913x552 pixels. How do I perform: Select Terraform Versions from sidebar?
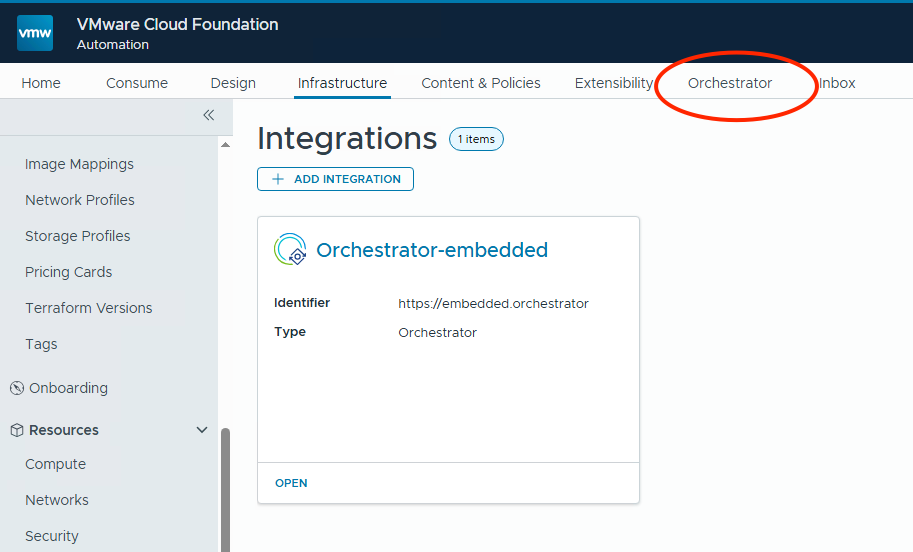pyautogui.click(x=88, y=308)
